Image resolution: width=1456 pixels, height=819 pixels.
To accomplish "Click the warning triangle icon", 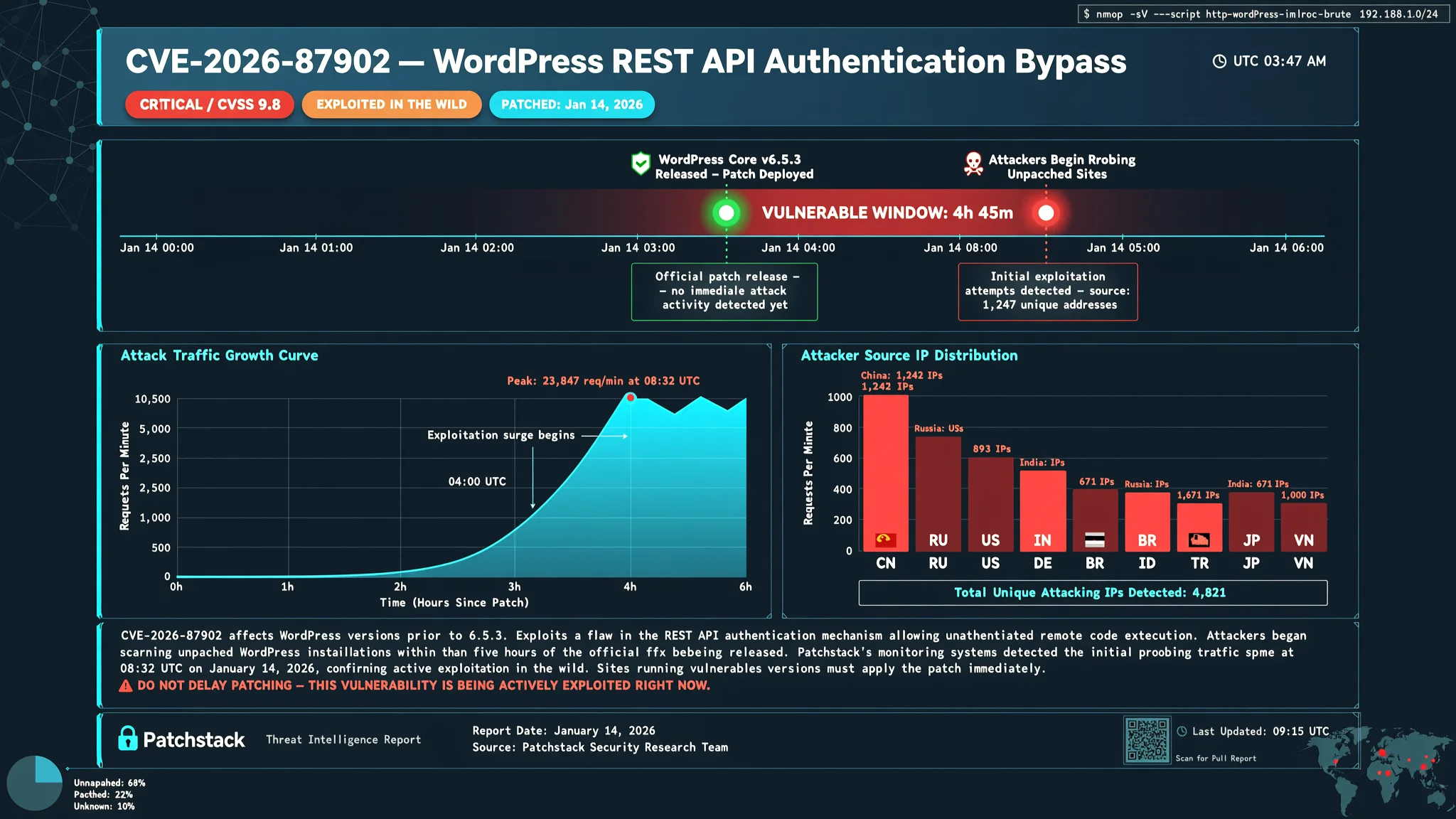I will (x=126, y=686).
